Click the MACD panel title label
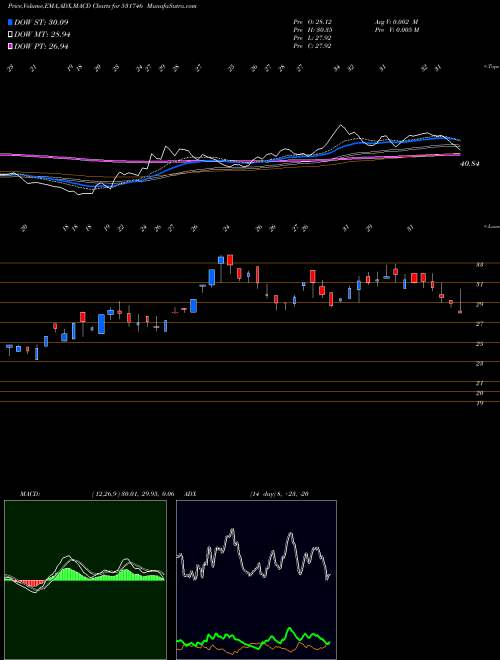Viewport: 500px width, 660px height. pos(30,494)
